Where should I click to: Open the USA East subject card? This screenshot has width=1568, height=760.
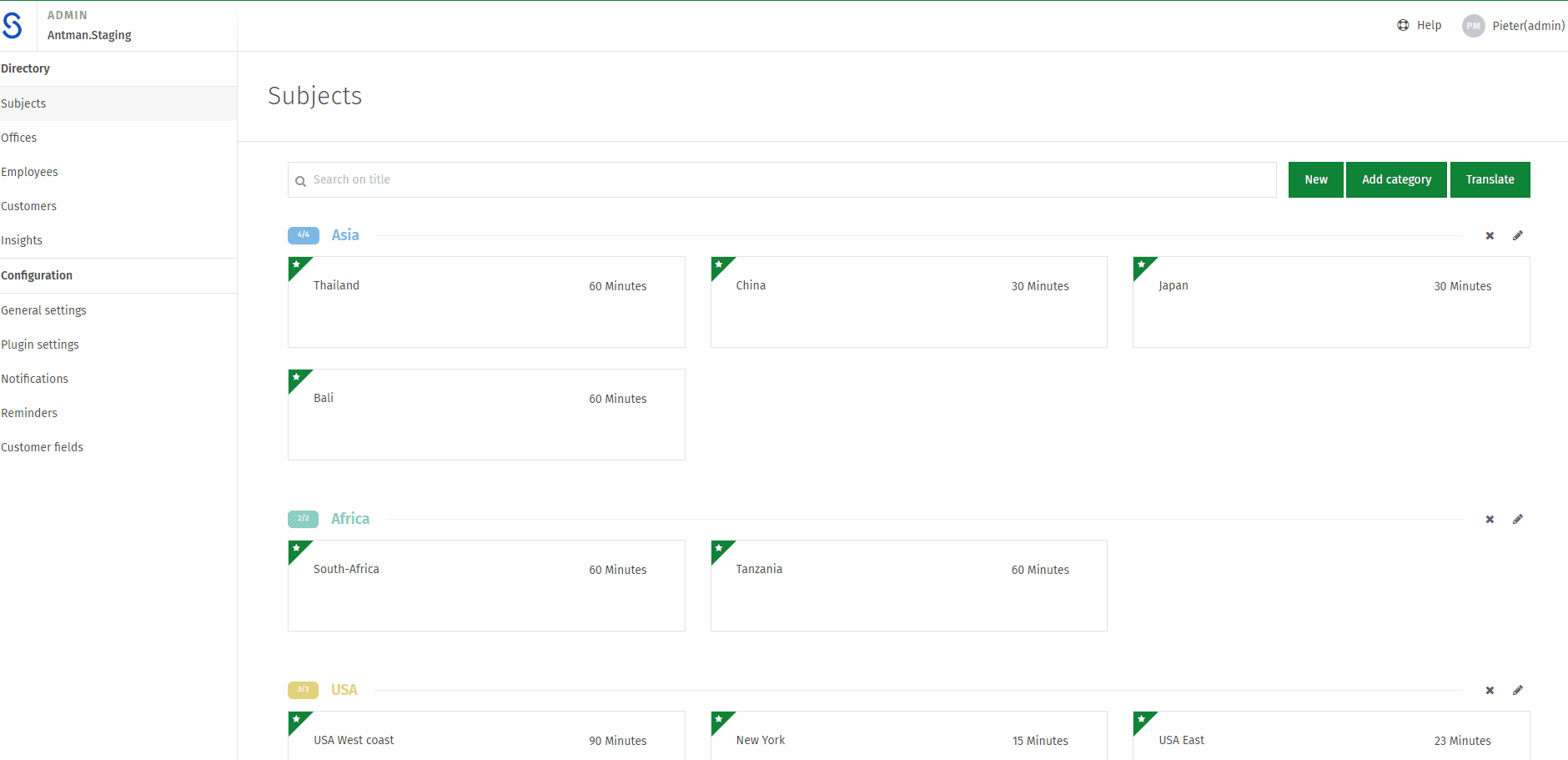click(1331, 736)
